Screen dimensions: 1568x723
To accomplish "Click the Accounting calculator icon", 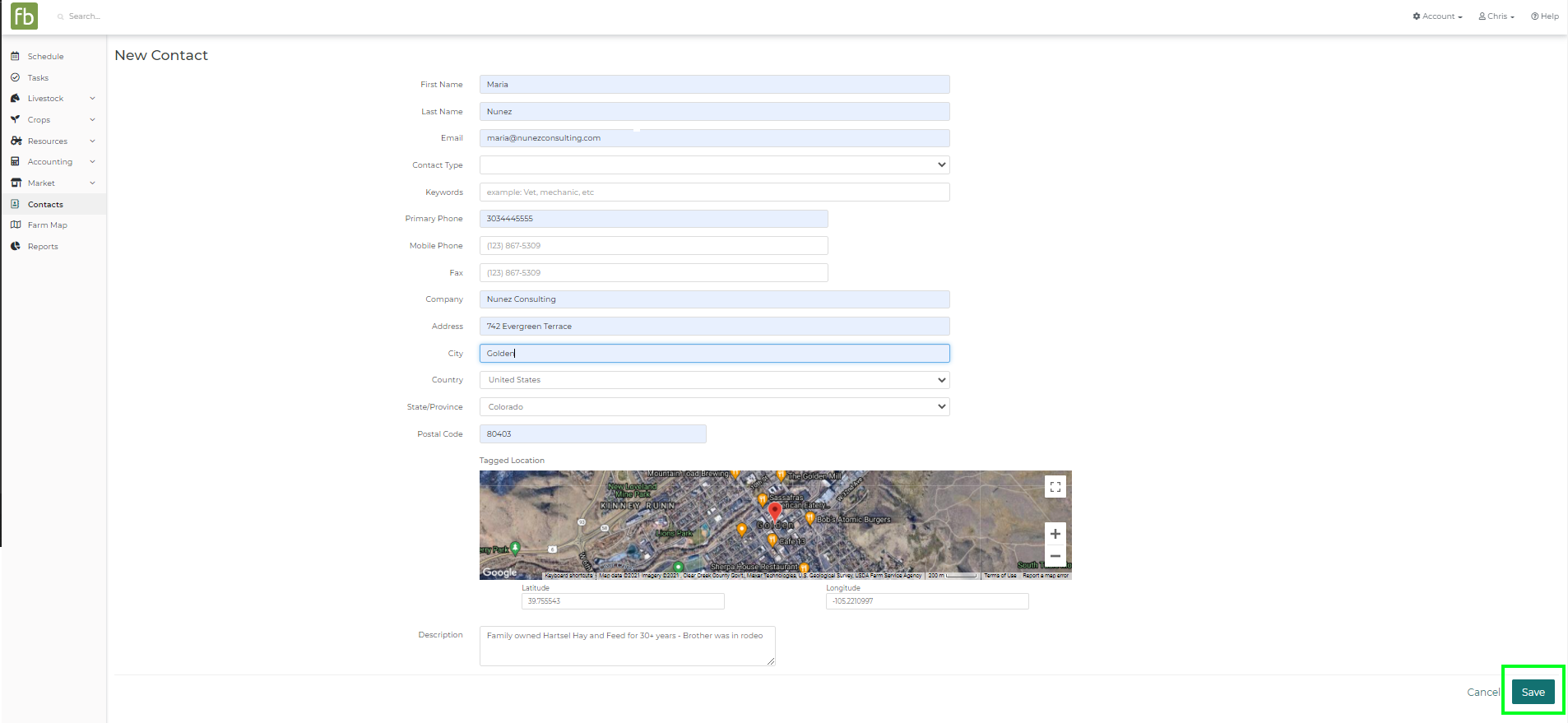I will pos(15,161).
